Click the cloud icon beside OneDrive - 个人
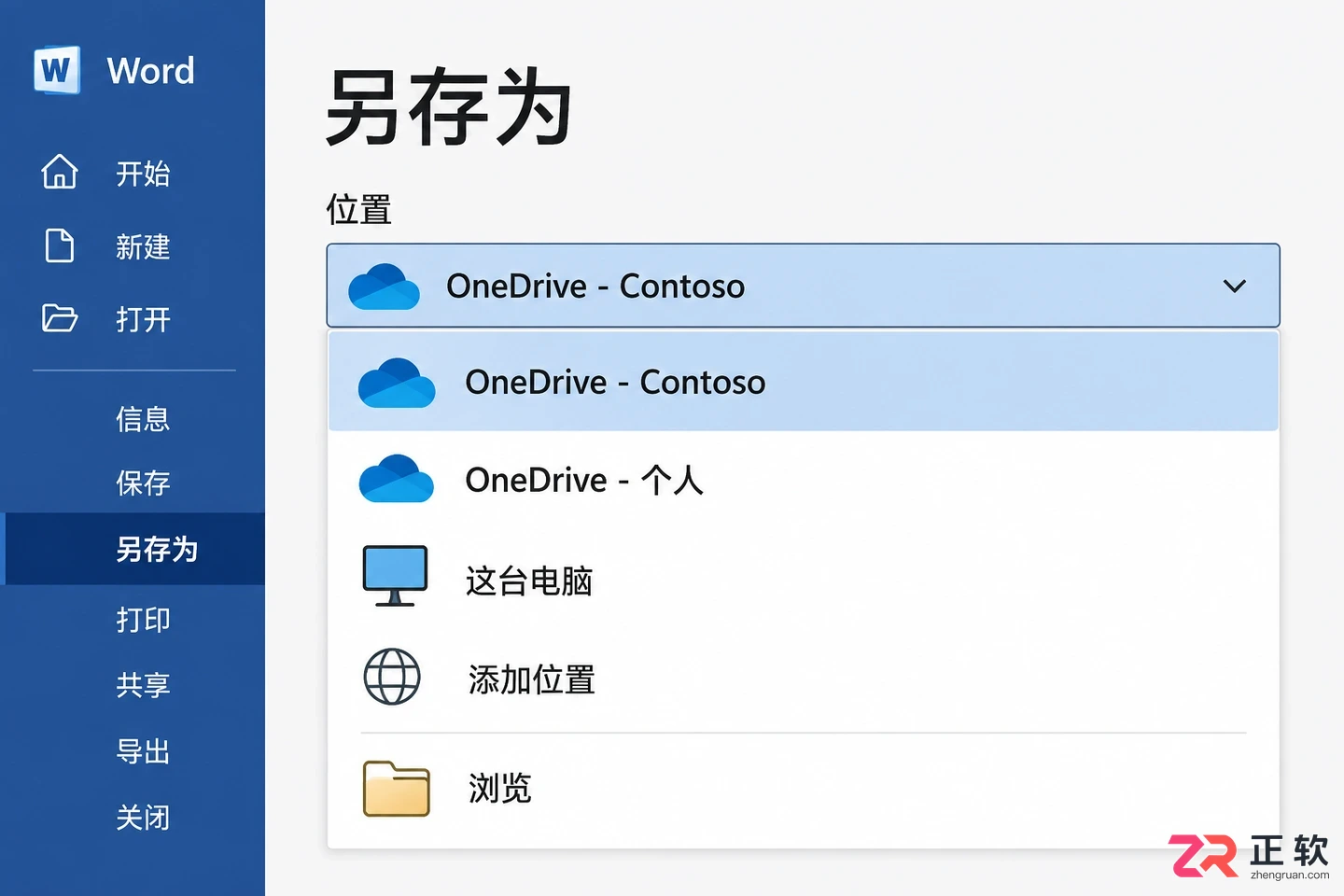This screenshot has width=1344, height=896. tap(397, 479)
